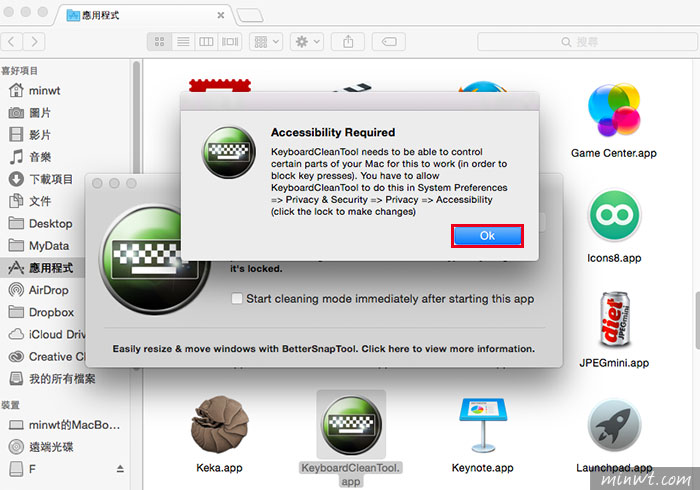Open the BetterSnapTool information link

(323, 349)
